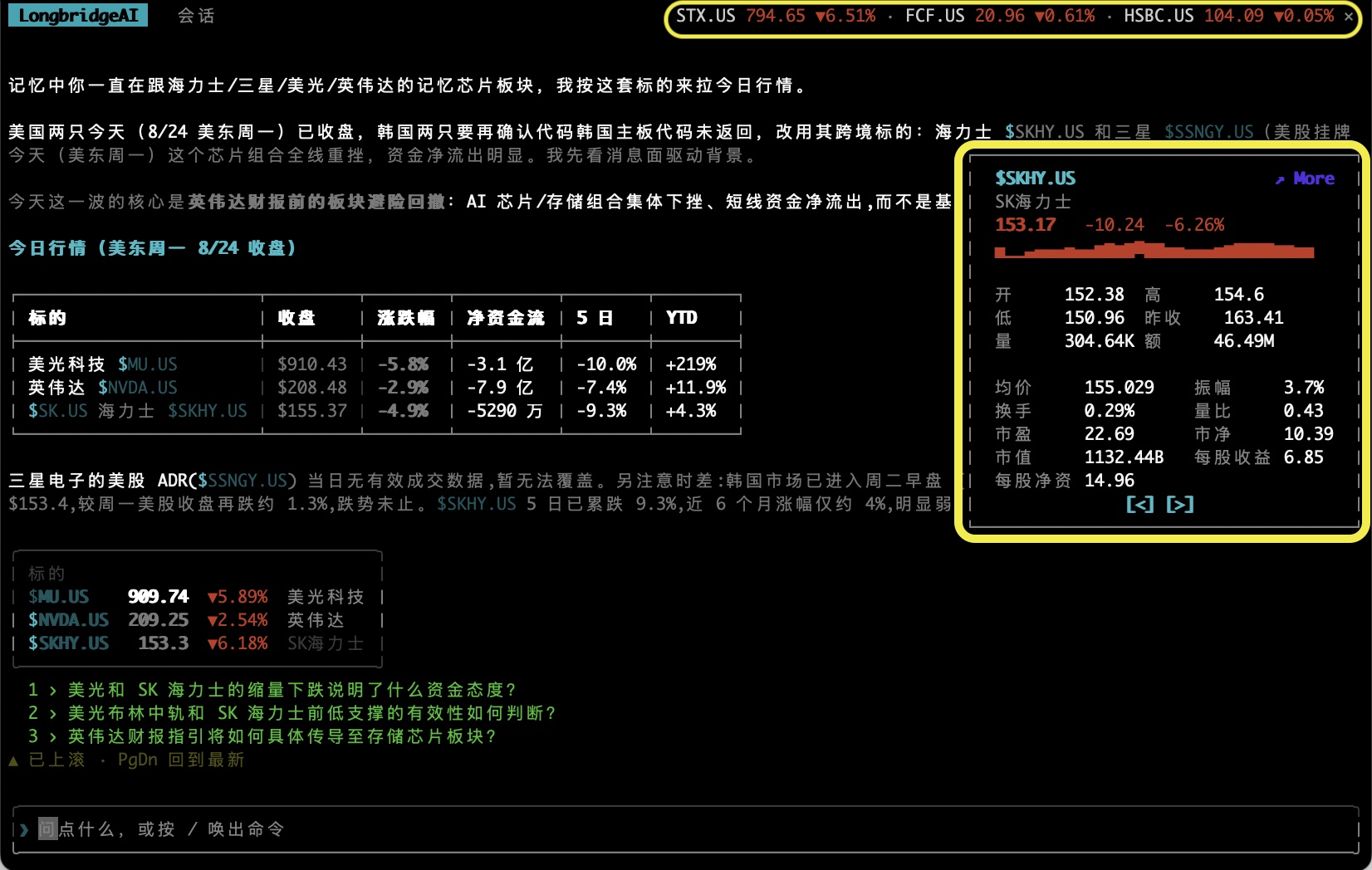This screenshot has height=870, width=1372.
Task: Click the +11.9% YTD cell
Action: pos(696,388)
